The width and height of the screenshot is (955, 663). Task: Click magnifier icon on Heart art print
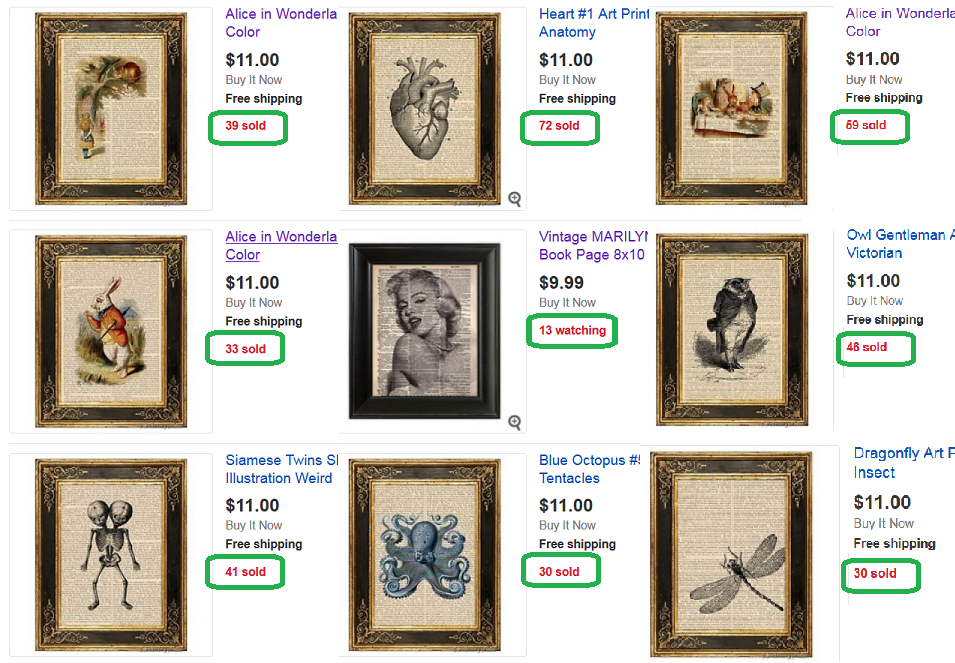[x=515, y=199]
